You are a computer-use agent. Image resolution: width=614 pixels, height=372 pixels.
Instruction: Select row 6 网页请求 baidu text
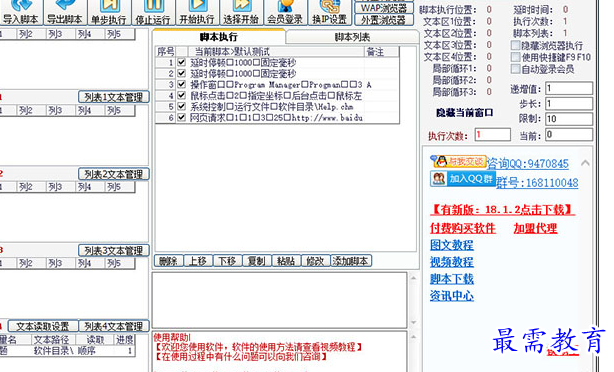[x=276, y=117]
